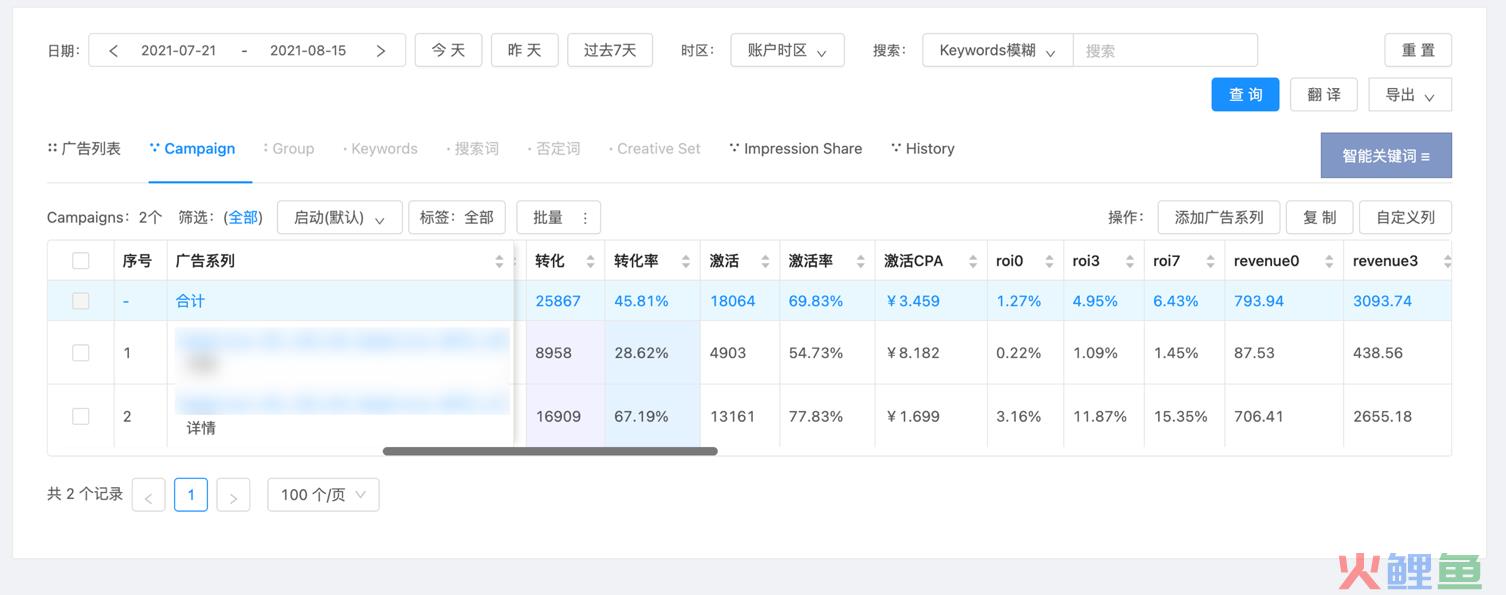Sort by revenue3 column arrows
The image size is (1506, 595).
tap(1447, 261)
